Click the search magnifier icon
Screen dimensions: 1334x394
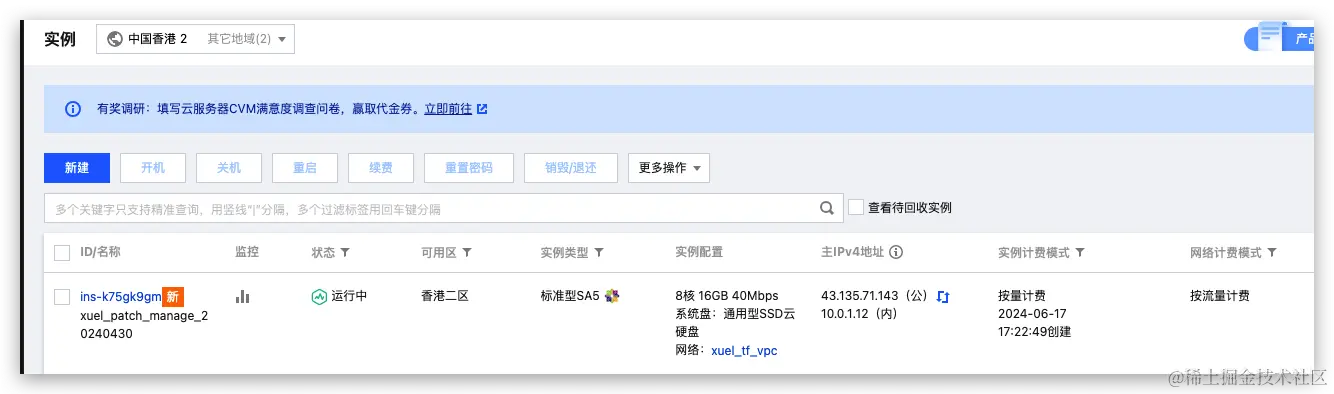(x=827, y=208)
